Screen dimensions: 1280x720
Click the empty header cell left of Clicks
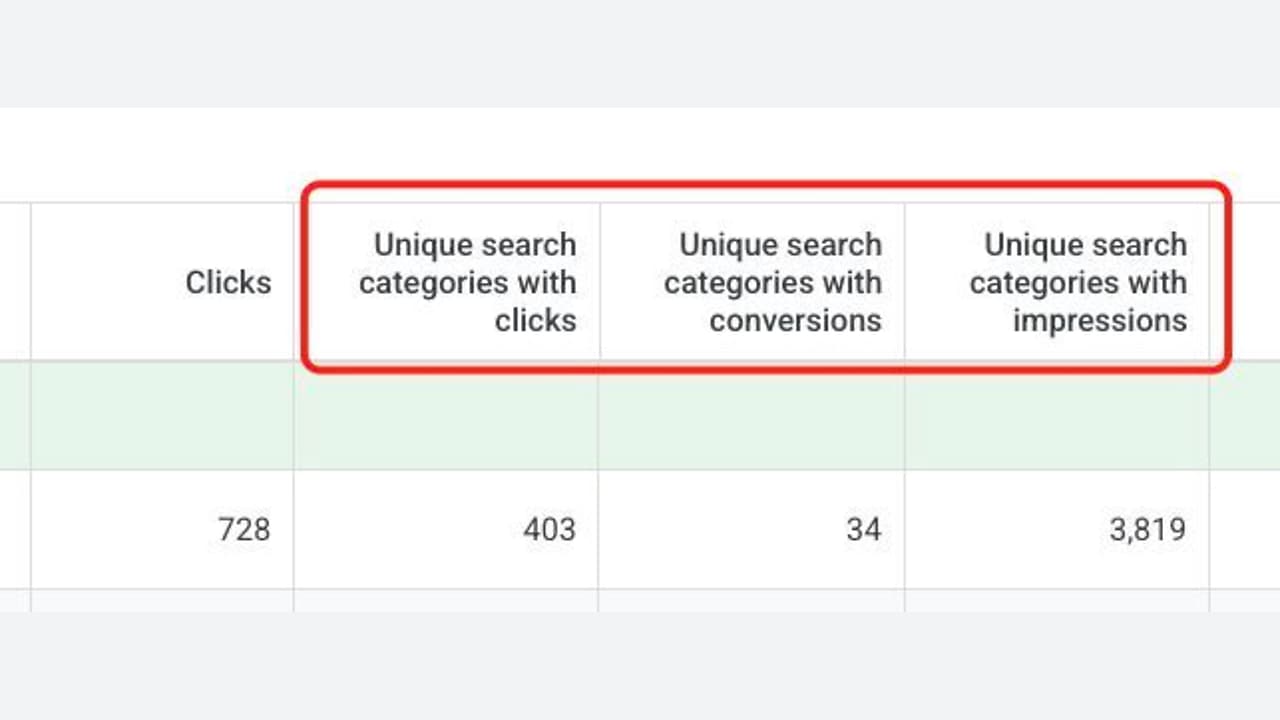[x=15, y=282]
